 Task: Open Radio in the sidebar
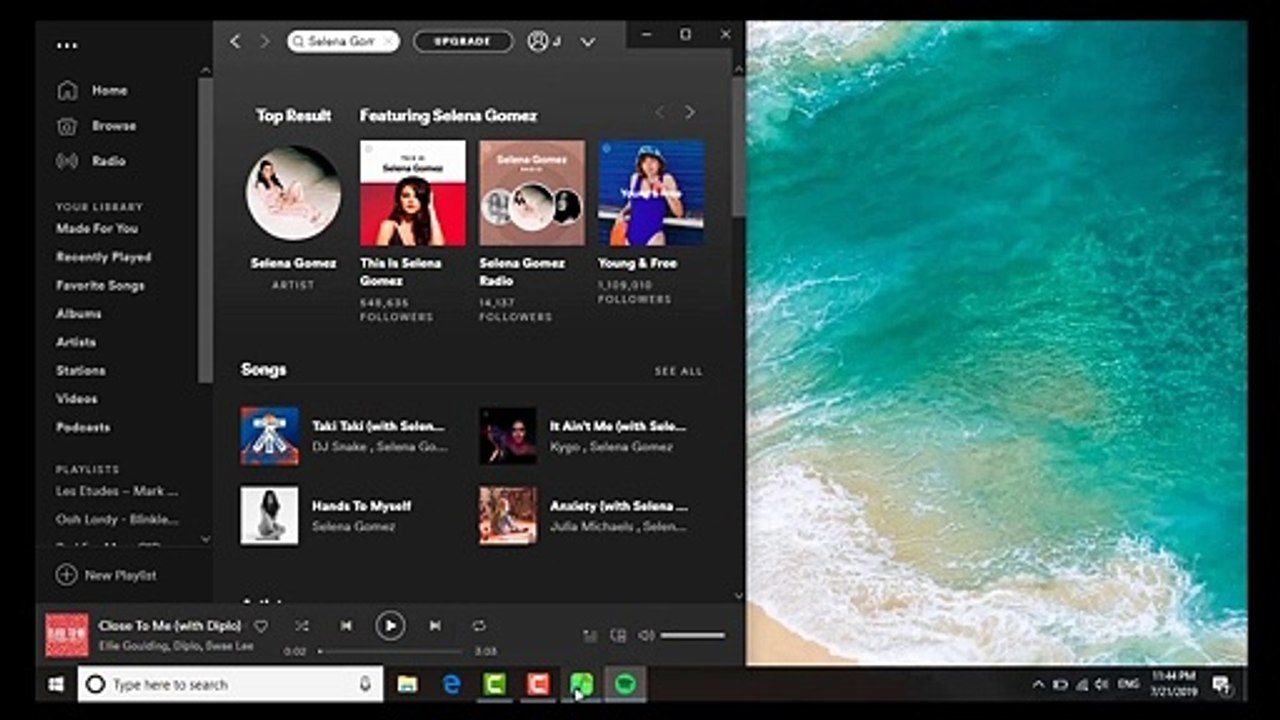[109, 161]
